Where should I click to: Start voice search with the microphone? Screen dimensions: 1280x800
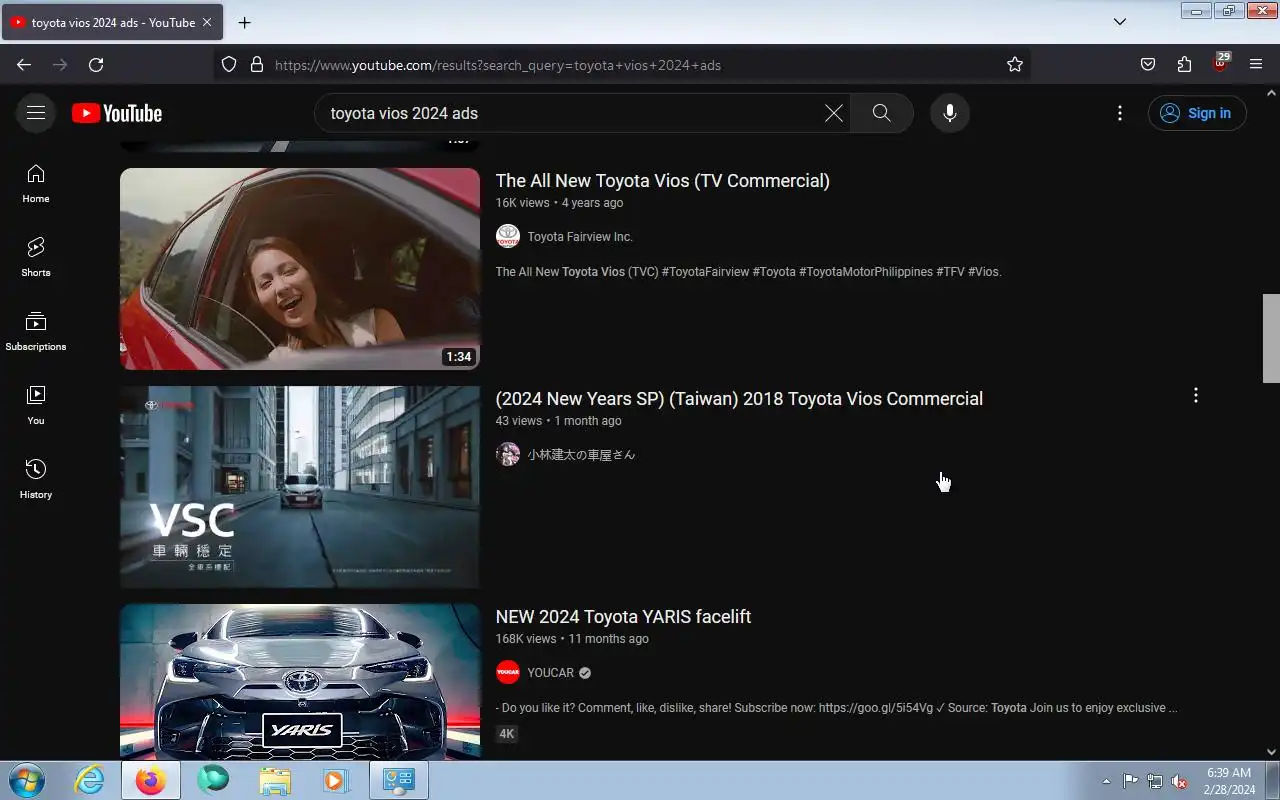pos(950,113)
